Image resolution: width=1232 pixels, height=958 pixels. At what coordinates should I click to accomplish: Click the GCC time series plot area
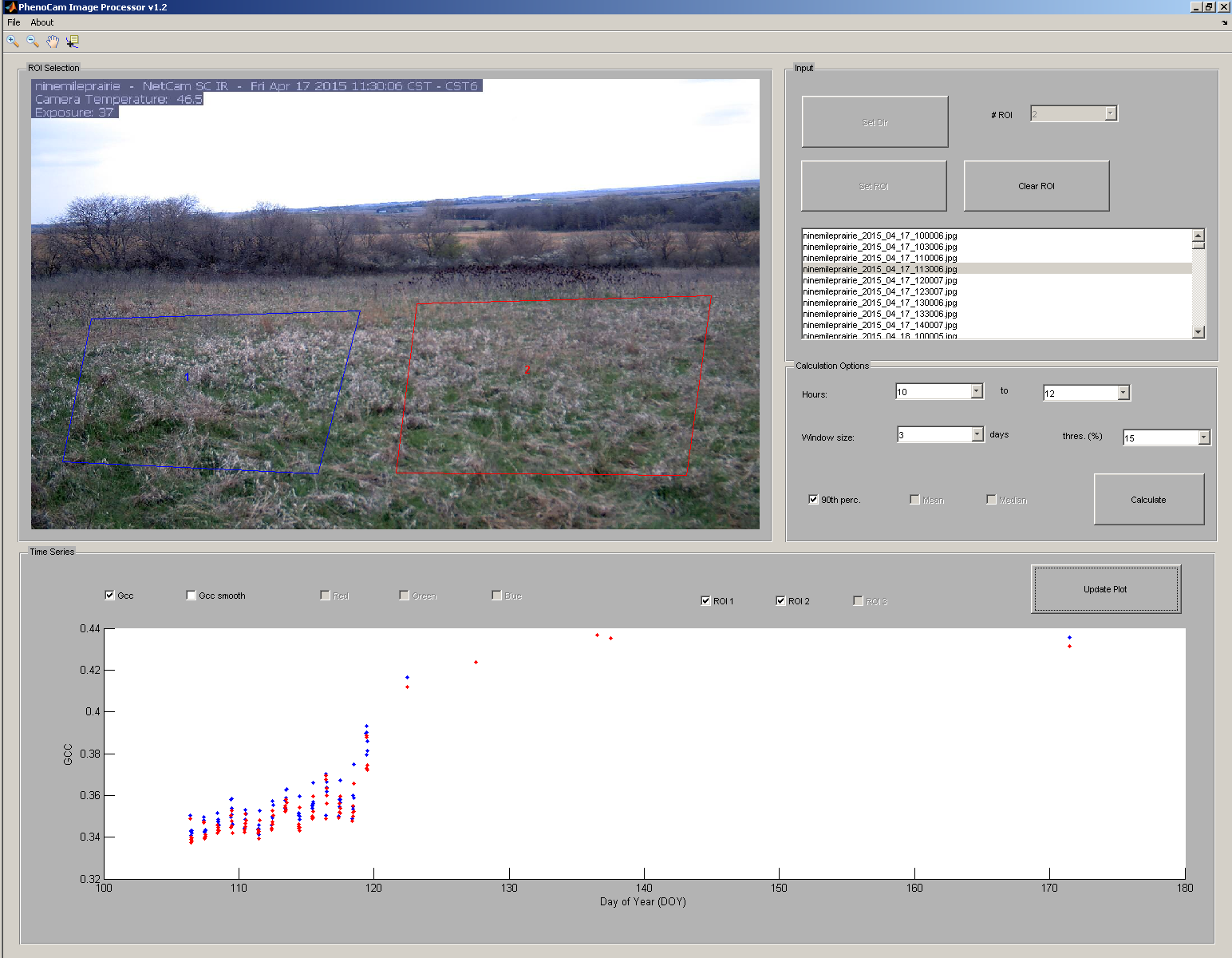[x=645, y=754]
